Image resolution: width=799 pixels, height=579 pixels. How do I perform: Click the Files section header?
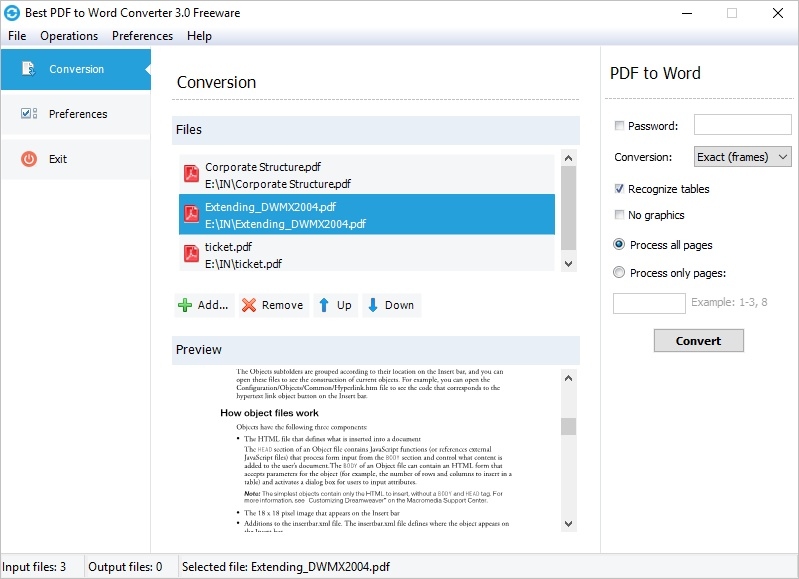point(376,130)
